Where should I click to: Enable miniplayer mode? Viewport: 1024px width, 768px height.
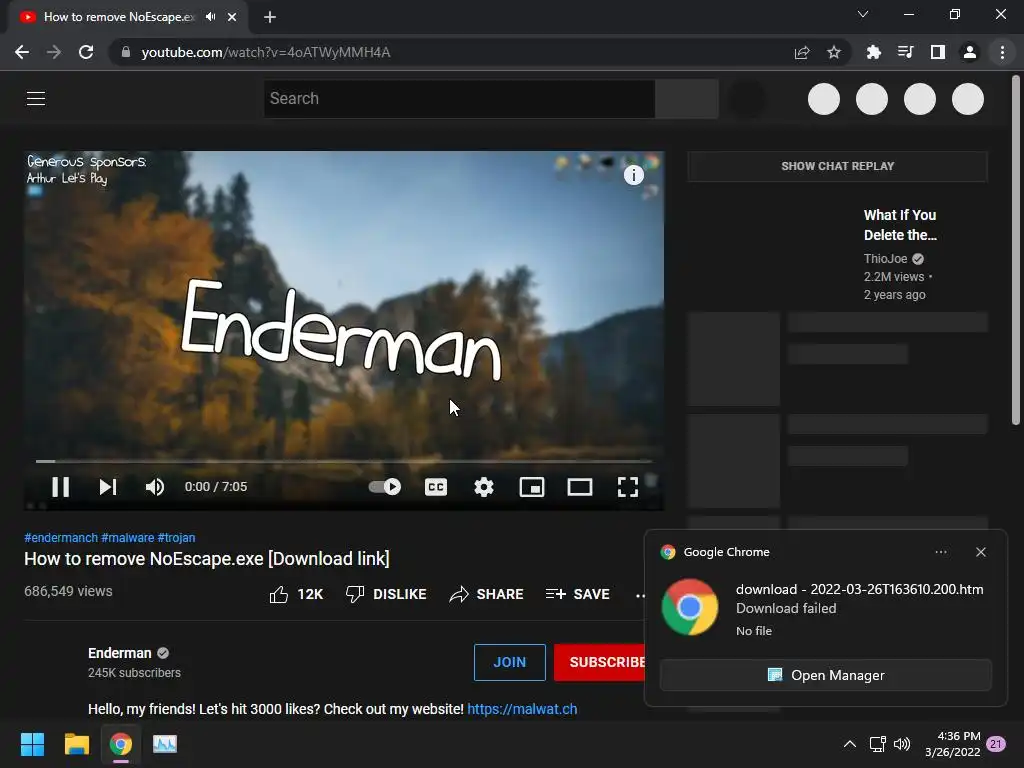(532, 487)
